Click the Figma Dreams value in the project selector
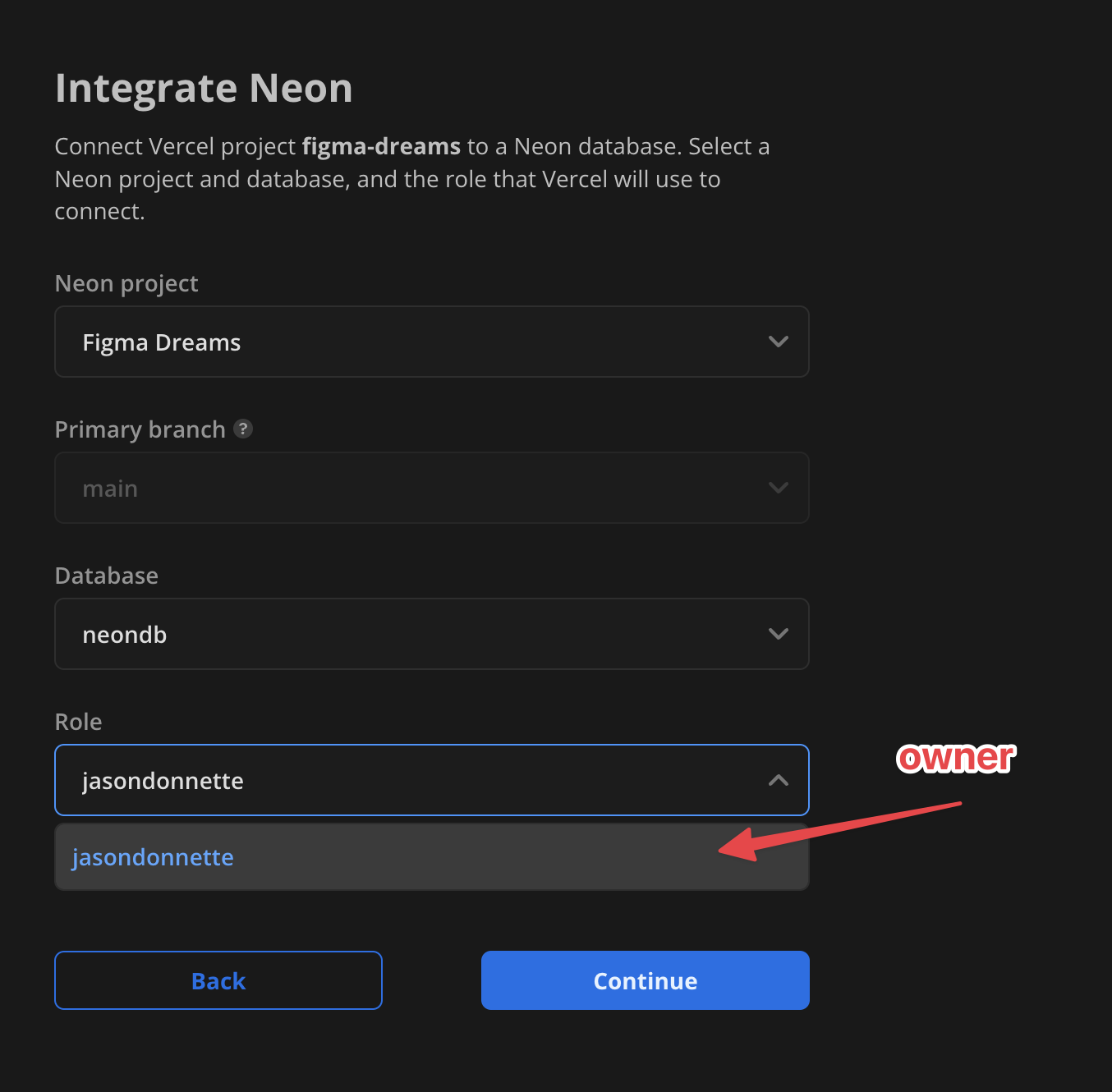1112x1092 pixels. [162, 342]
